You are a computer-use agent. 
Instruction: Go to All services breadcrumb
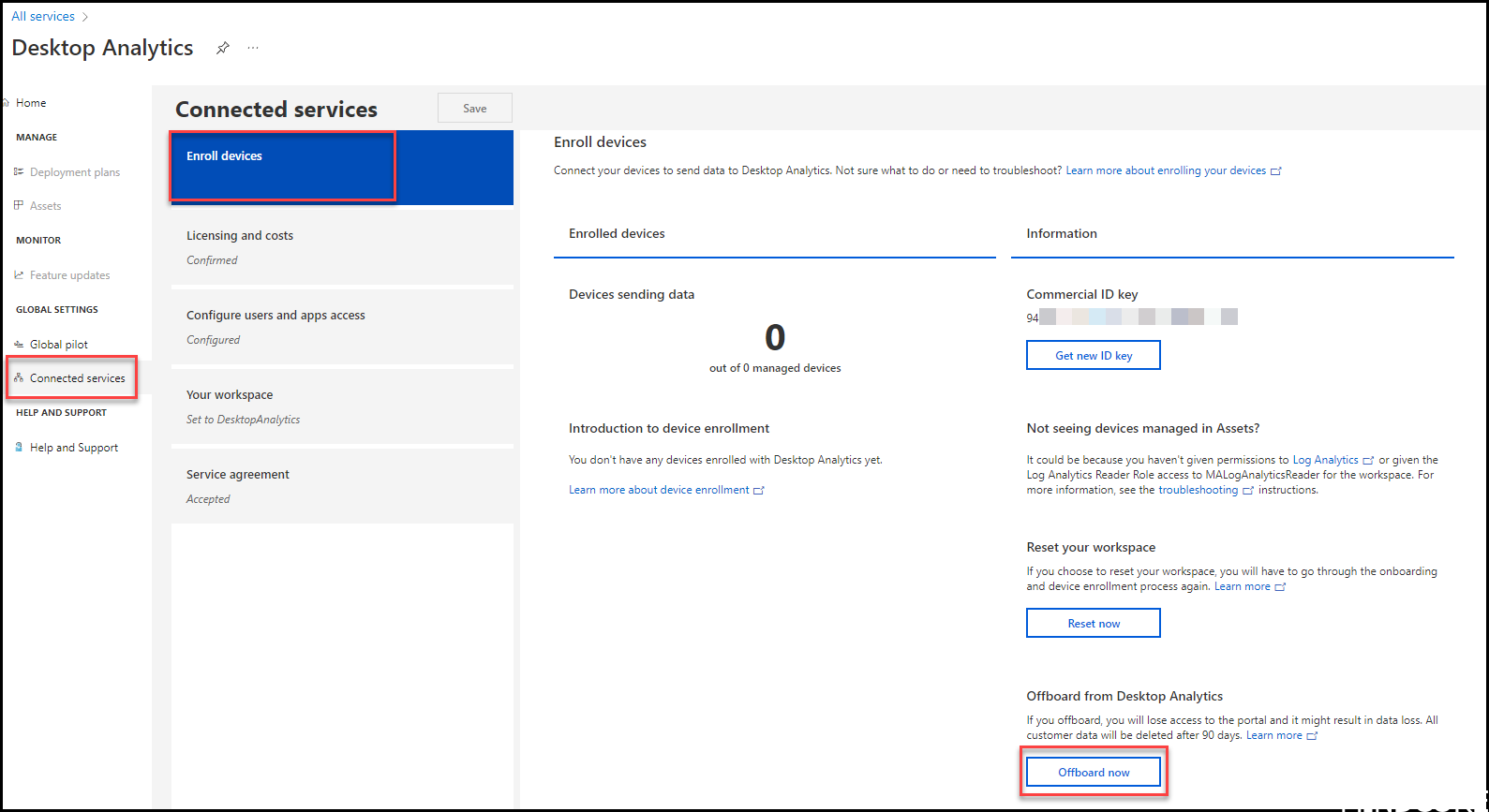(x=43, y=17)
